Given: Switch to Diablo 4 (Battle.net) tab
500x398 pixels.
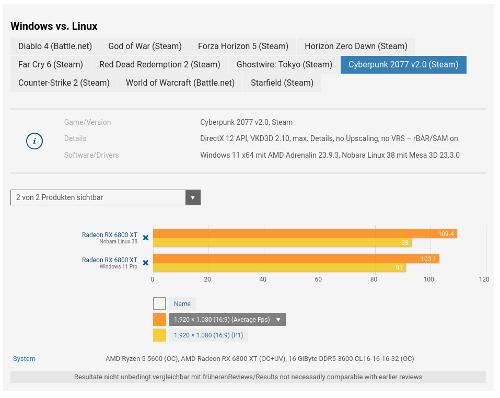Looking at the screenshot, I should click(55, 46).
